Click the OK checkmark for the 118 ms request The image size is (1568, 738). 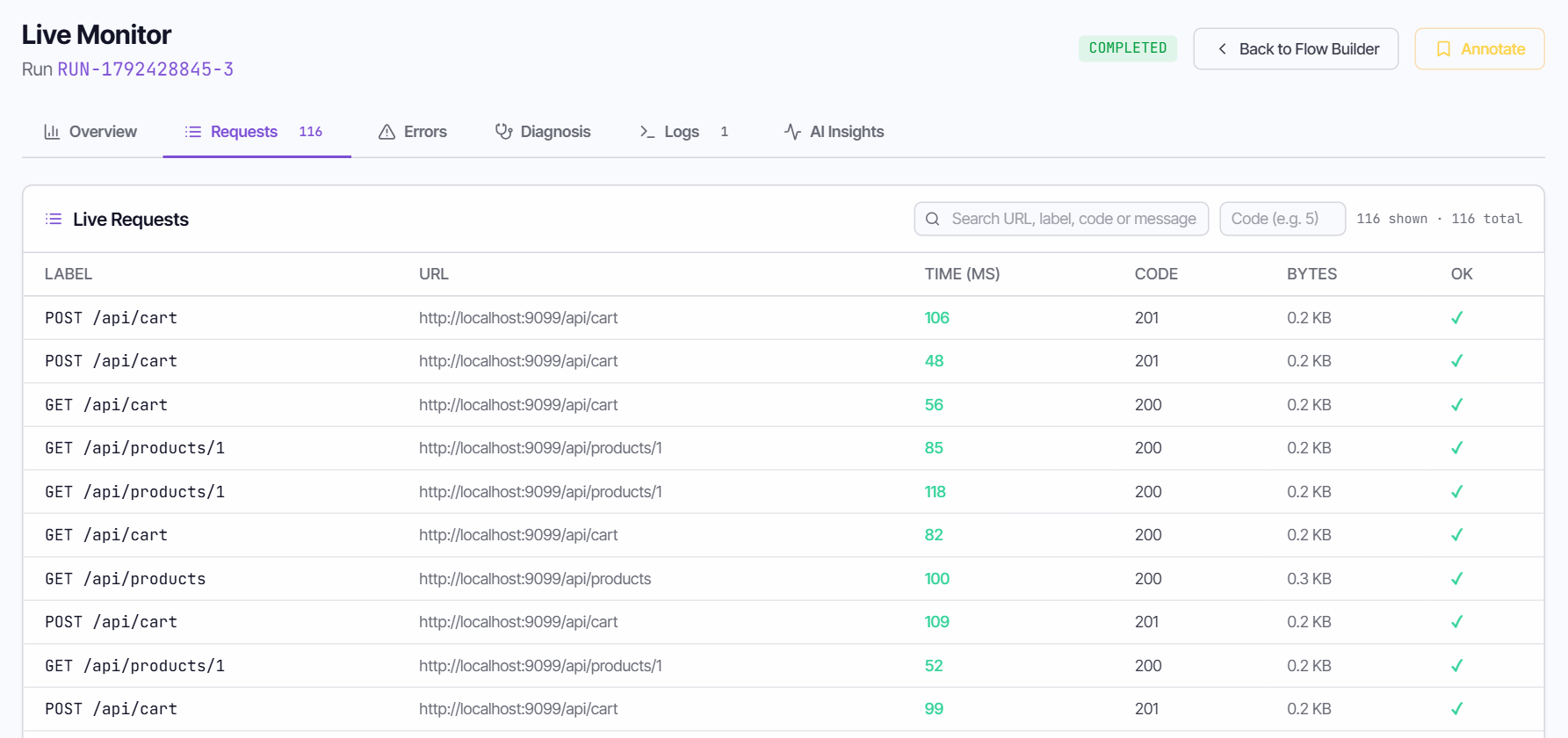click(x=1456, y=492)
